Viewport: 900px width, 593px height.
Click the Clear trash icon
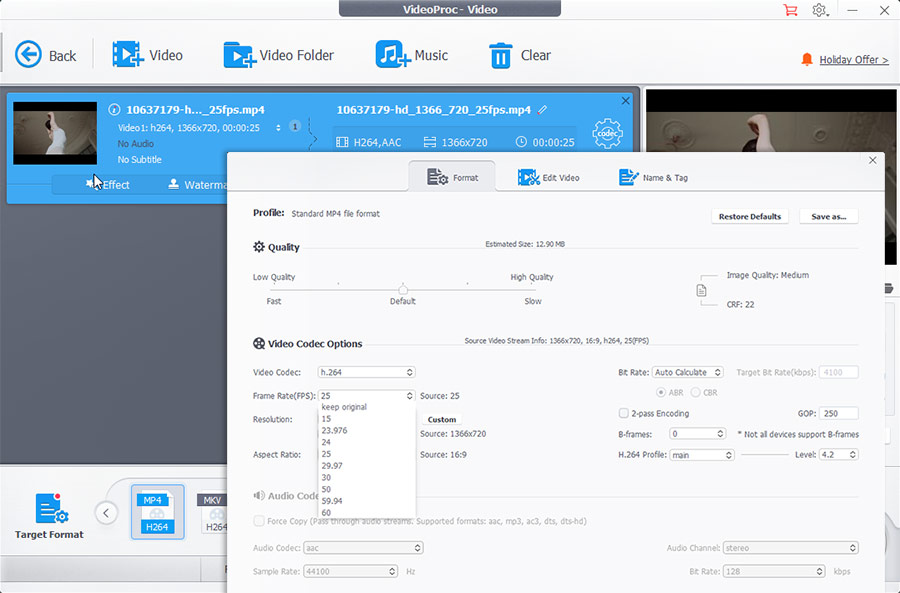click(501, 55)
